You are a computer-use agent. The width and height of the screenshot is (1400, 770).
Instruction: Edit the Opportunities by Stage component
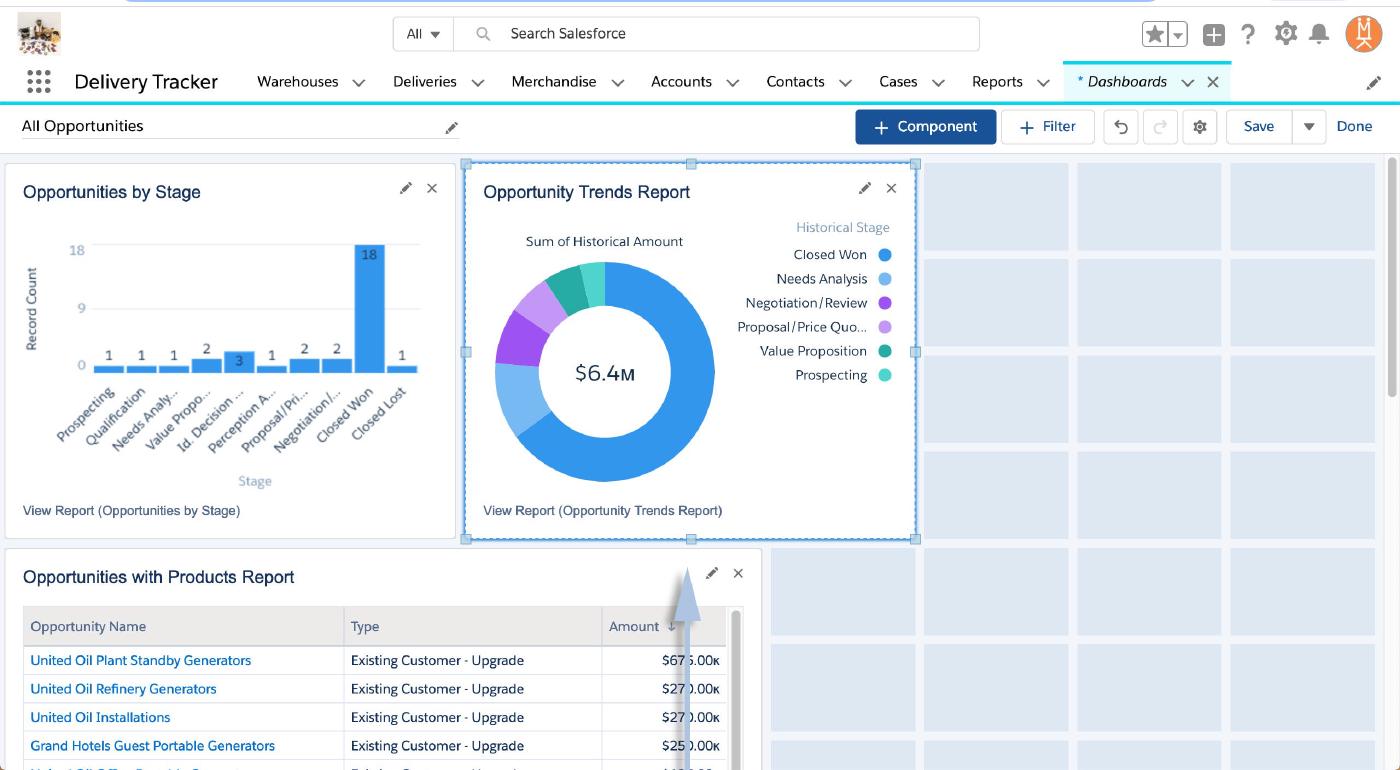[405, 188]
